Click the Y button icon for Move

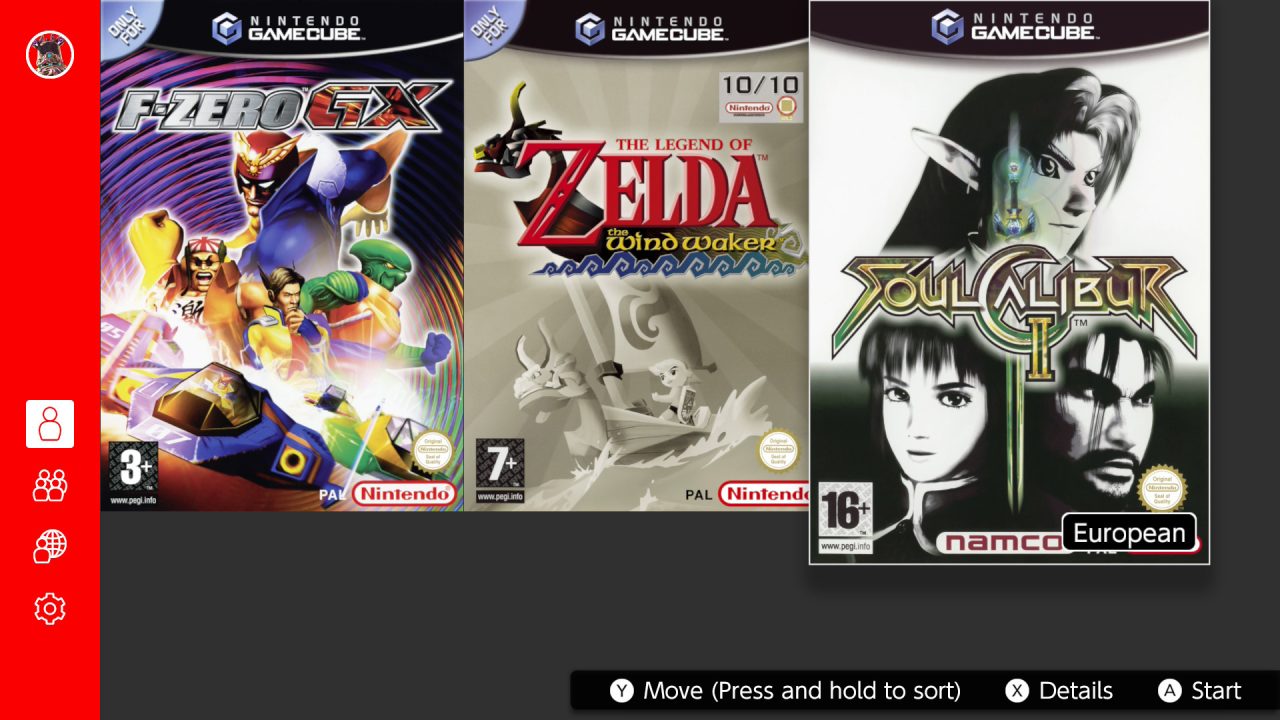tap(622, 691)
